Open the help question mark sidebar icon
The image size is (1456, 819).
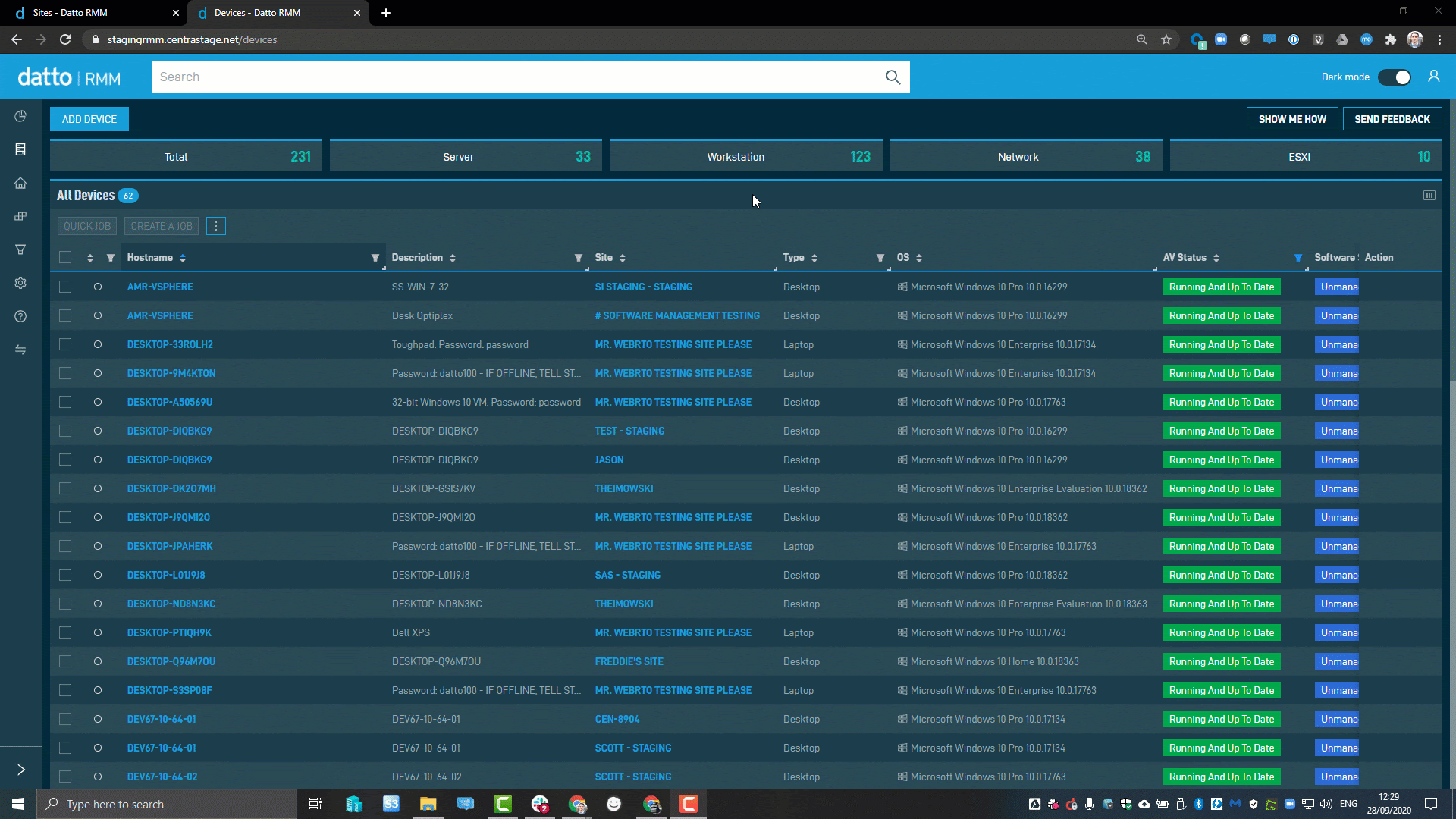(x=20, y=316)
